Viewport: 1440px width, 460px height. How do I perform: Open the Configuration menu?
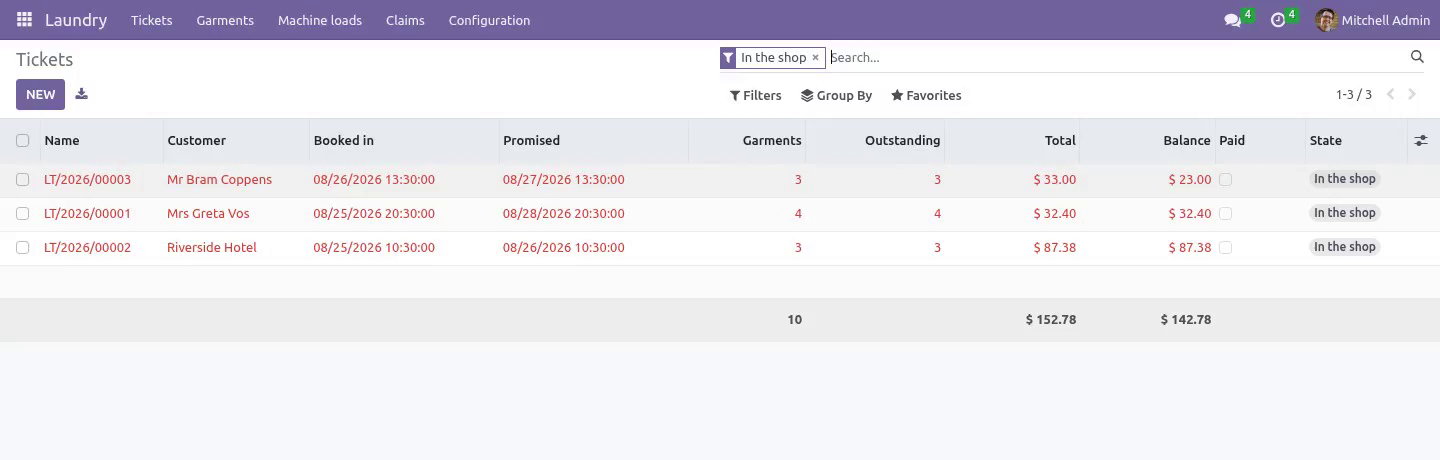[489, 20]
